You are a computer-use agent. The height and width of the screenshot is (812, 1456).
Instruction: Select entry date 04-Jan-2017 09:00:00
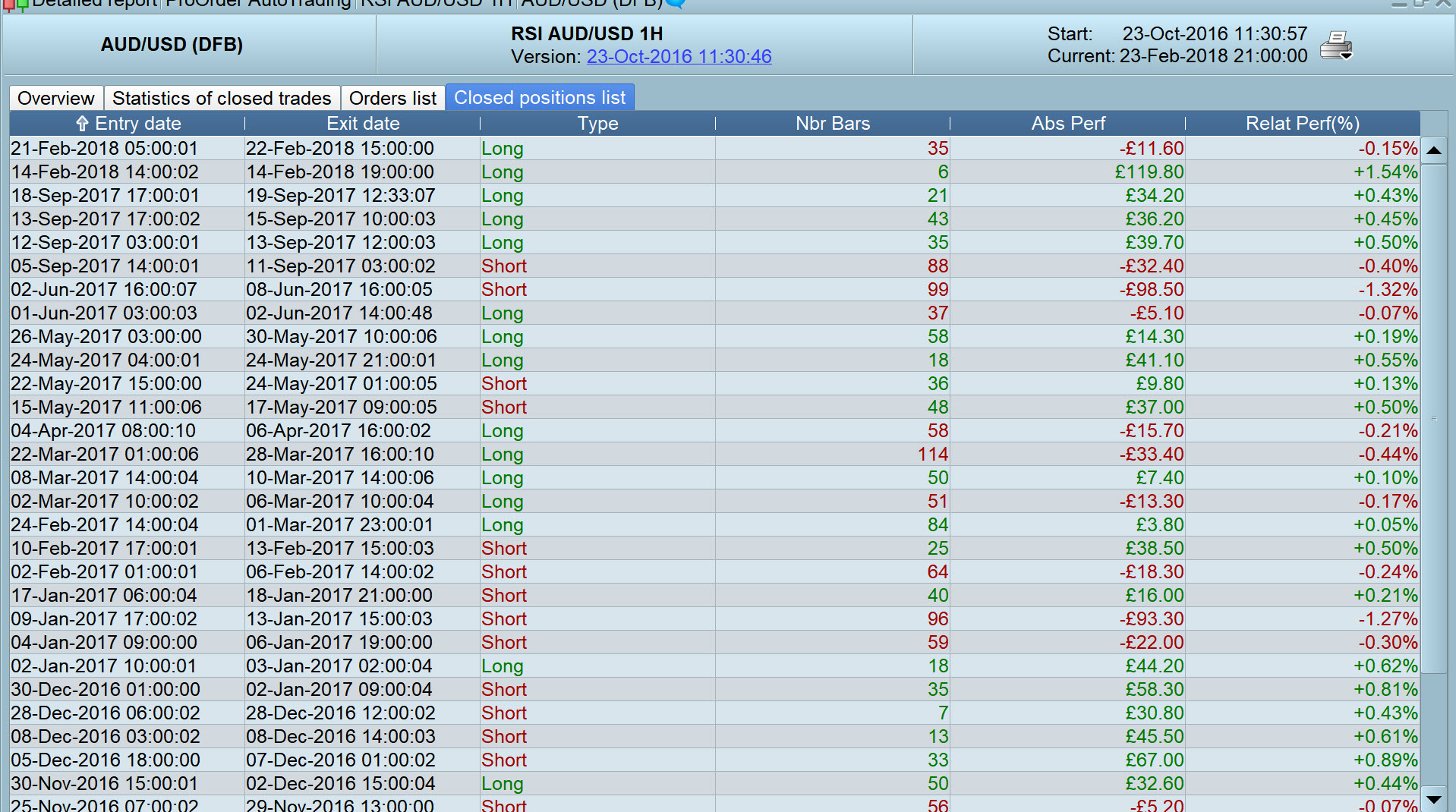pos(104,643)
